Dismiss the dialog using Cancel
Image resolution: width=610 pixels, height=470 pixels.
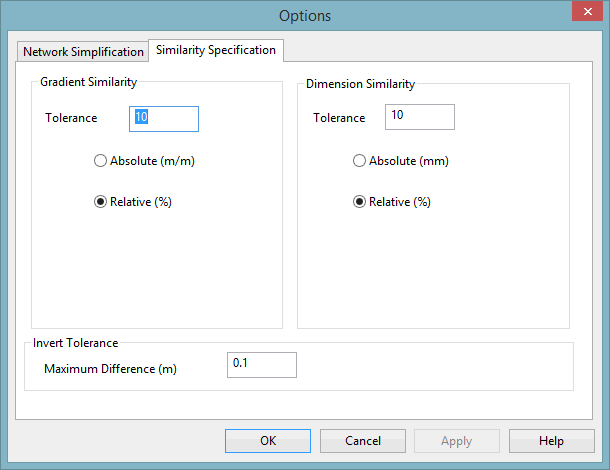[x=363, y=441]
